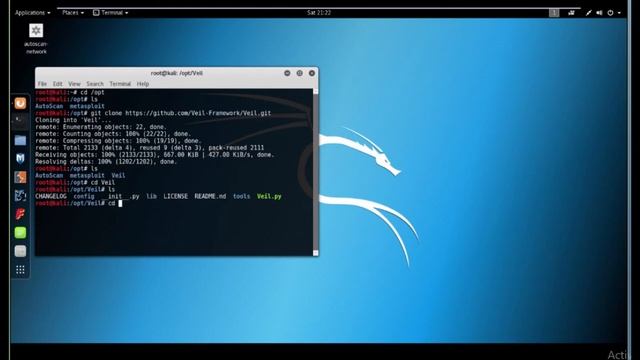Open the grey app above the grid in the dock
Viewport: 640px width, 360px height.
pos(20,251)
